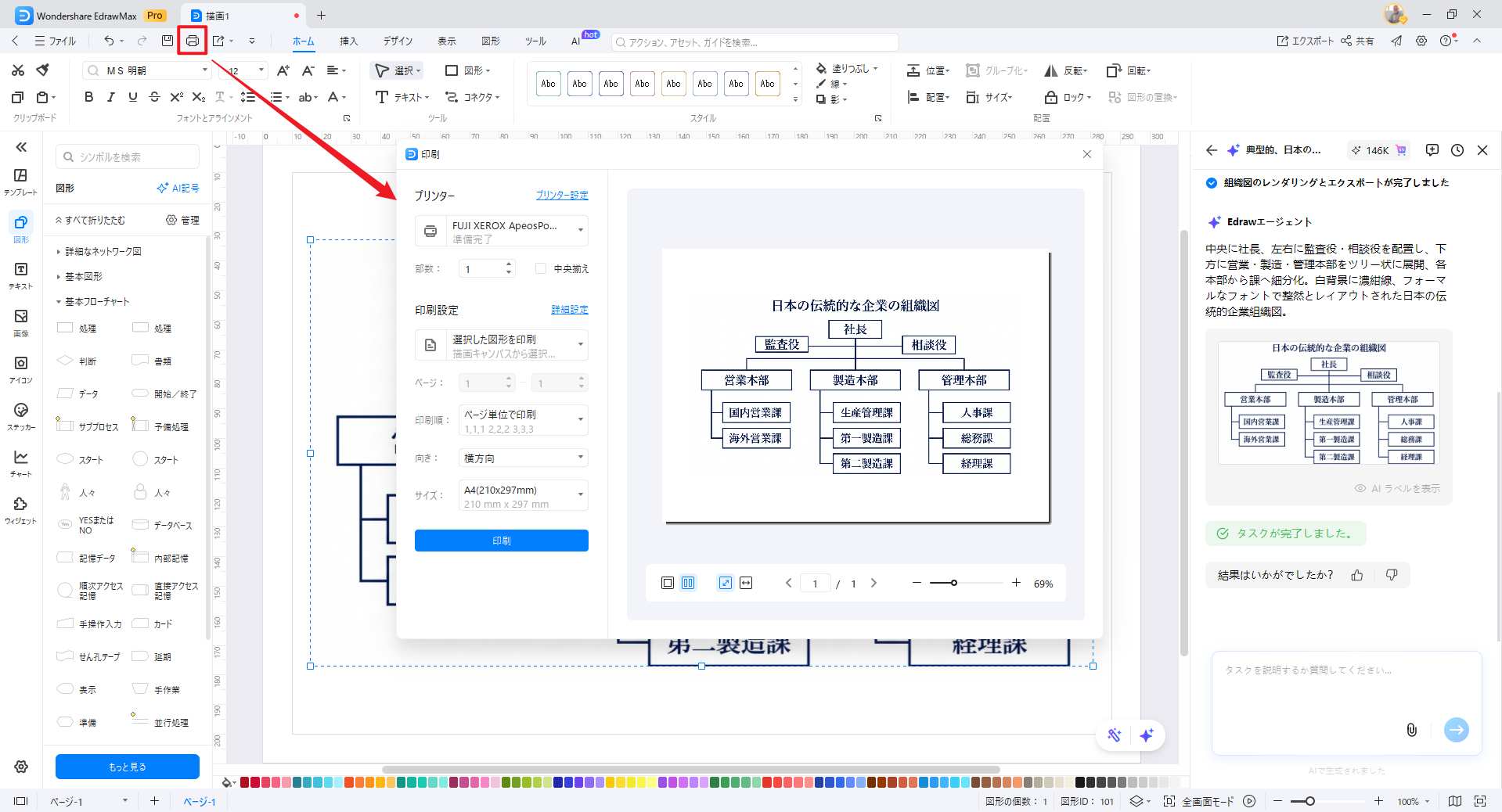Click the attach file paperclip icon
The width and height of the screenshot is (1502, 812).
(1411, 730)
